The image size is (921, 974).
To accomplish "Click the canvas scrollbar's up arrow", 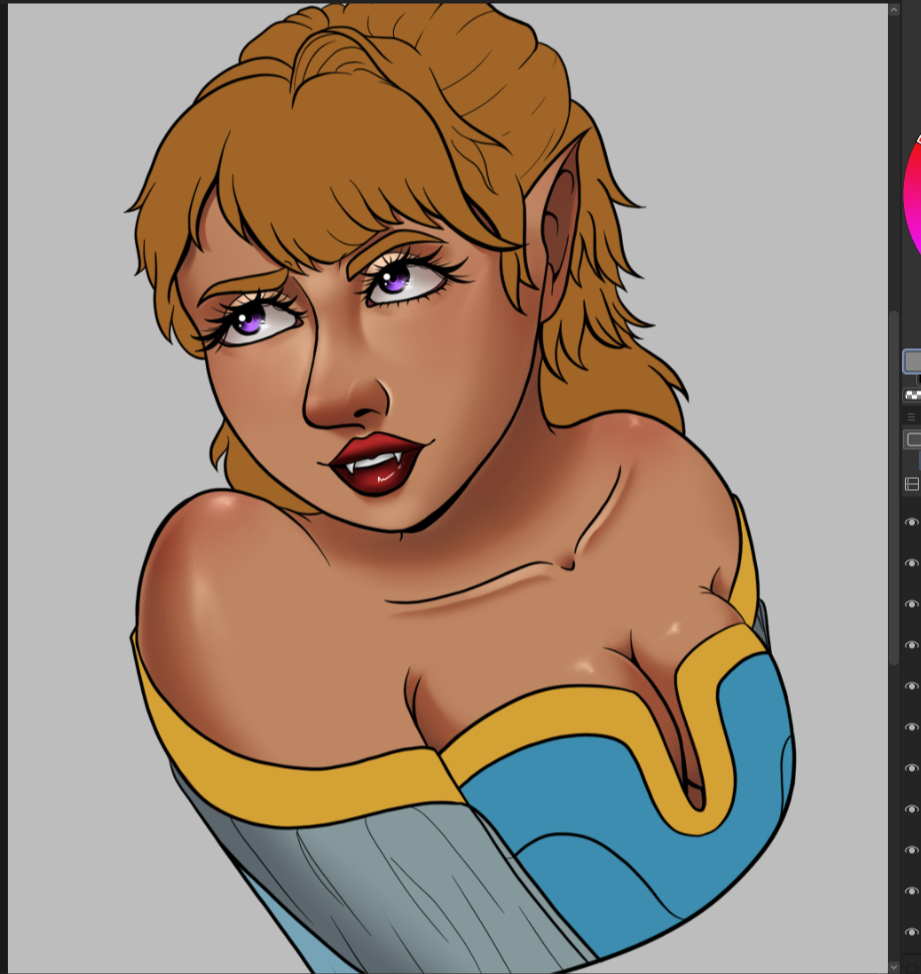I will (x=893, y=10).
